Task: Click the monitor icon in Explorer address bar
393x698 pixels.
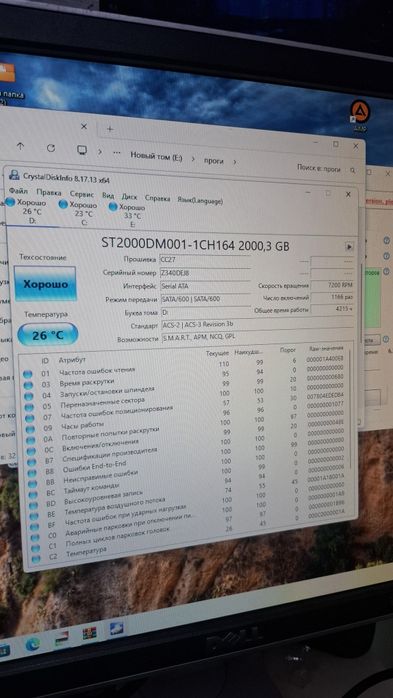Action: [82, 150]
